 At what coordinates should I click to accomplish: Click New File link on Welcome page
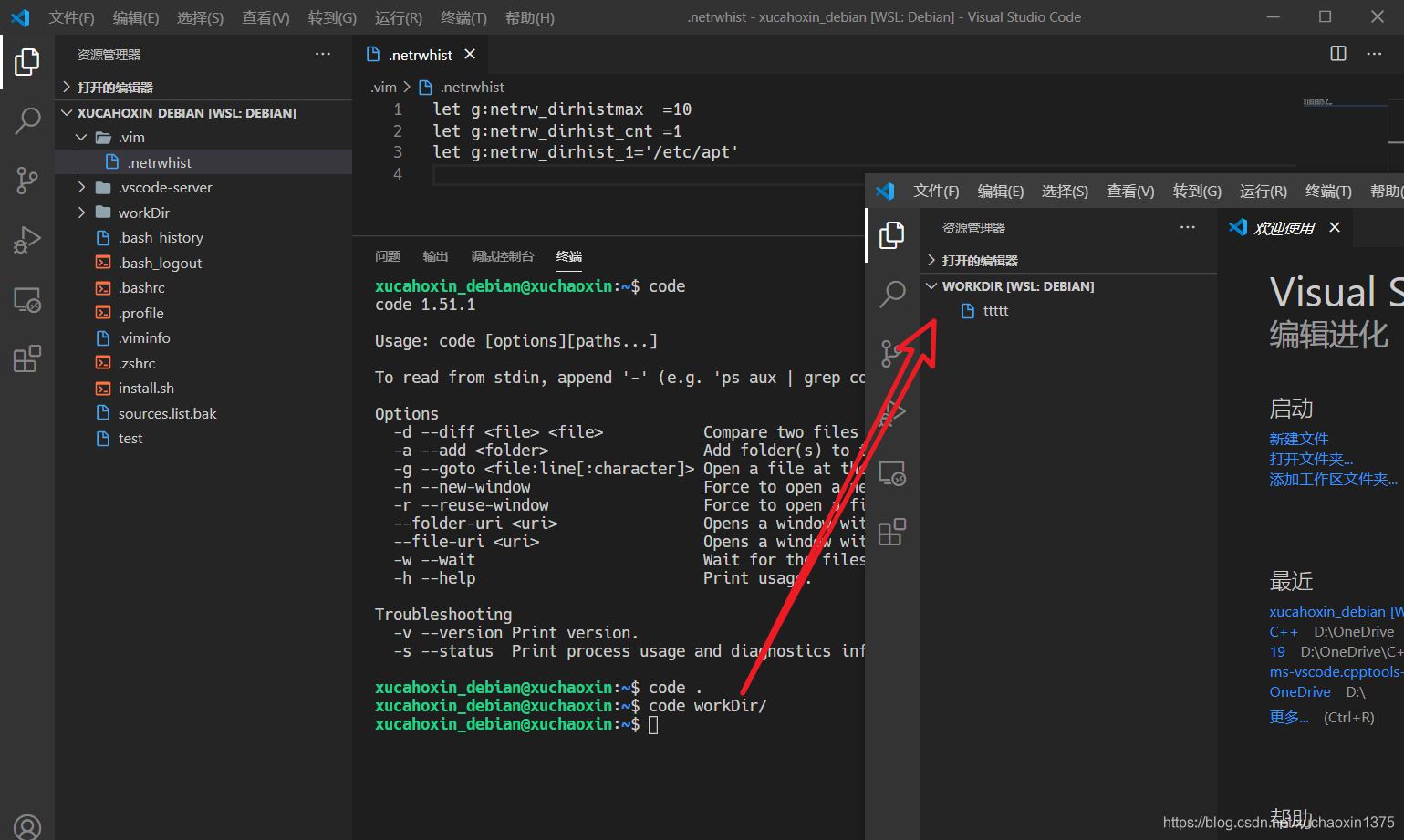pos(1298,439)
